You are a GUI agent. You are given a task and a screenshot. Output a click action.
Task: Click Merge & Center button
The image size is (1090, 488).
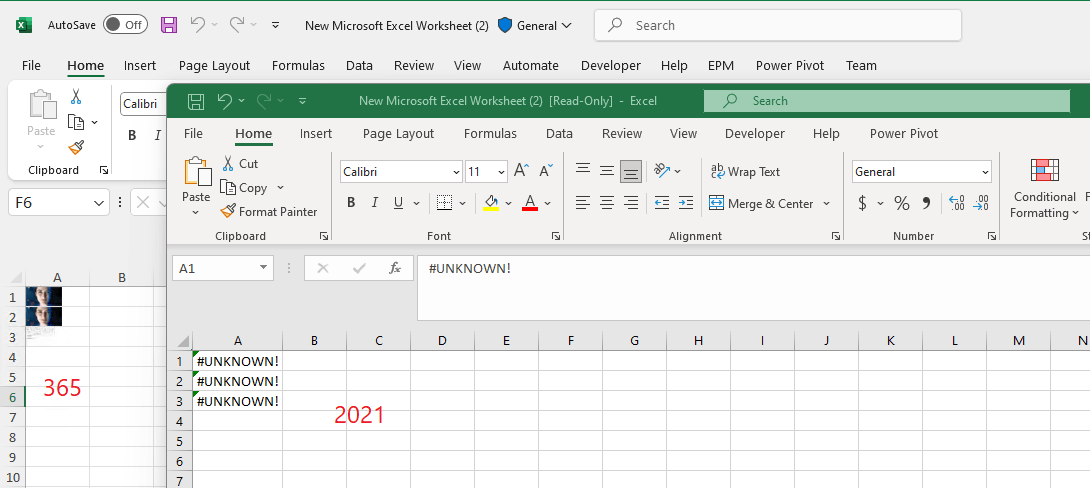pyautogui.click(x=760, y=203)
